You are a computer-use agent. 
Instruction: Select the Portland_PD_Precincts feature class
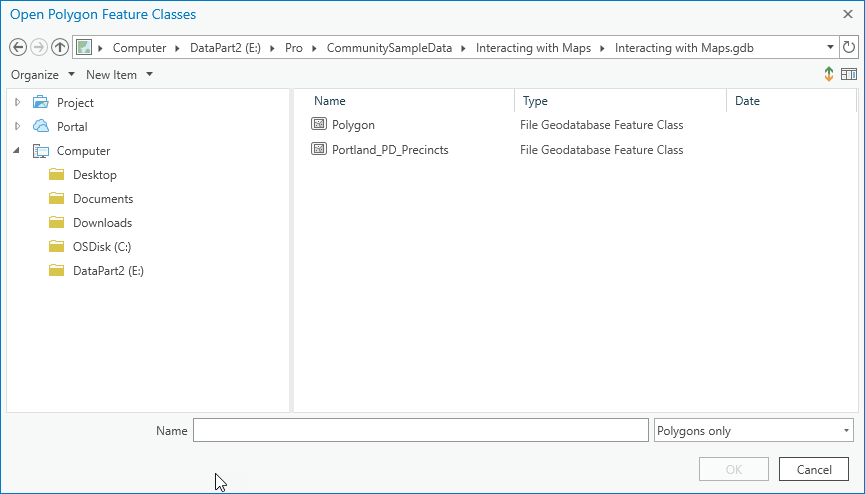pos(390,150)
